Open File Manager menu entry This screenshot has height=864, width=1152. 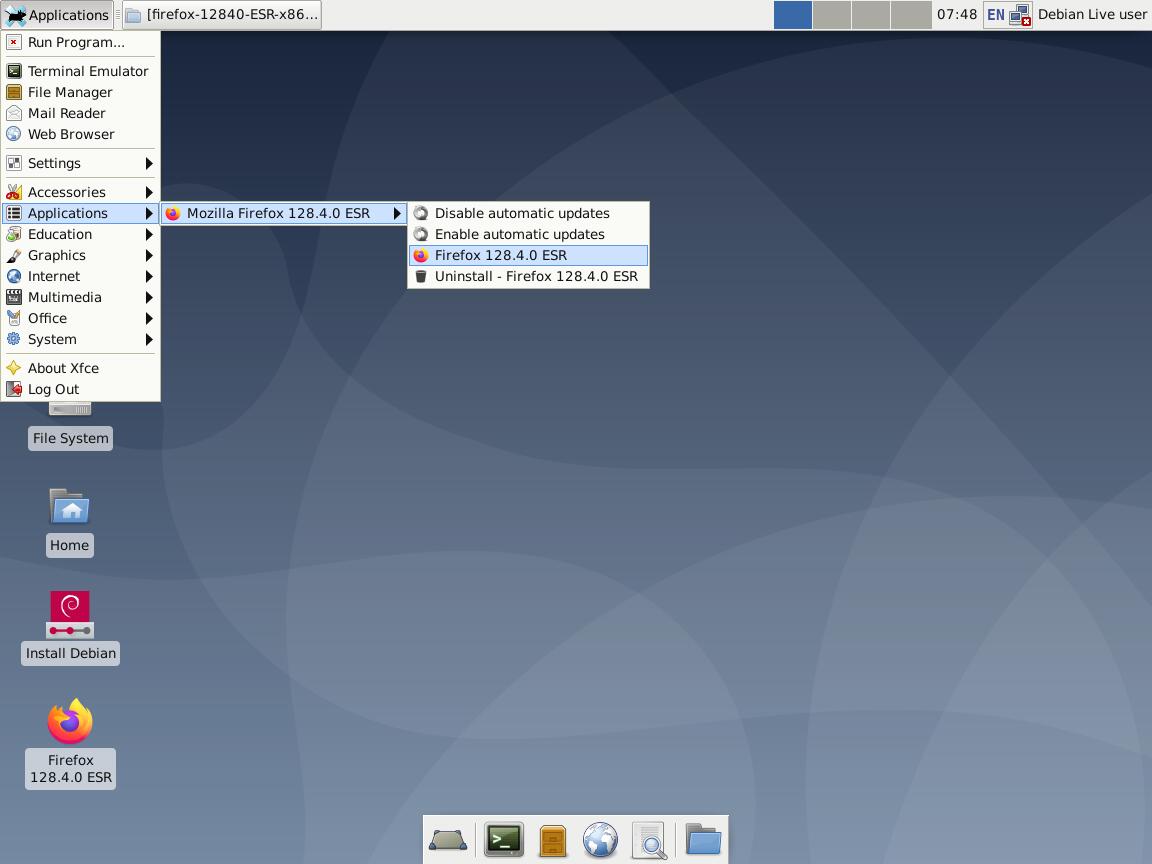click(x=80, y=92)
